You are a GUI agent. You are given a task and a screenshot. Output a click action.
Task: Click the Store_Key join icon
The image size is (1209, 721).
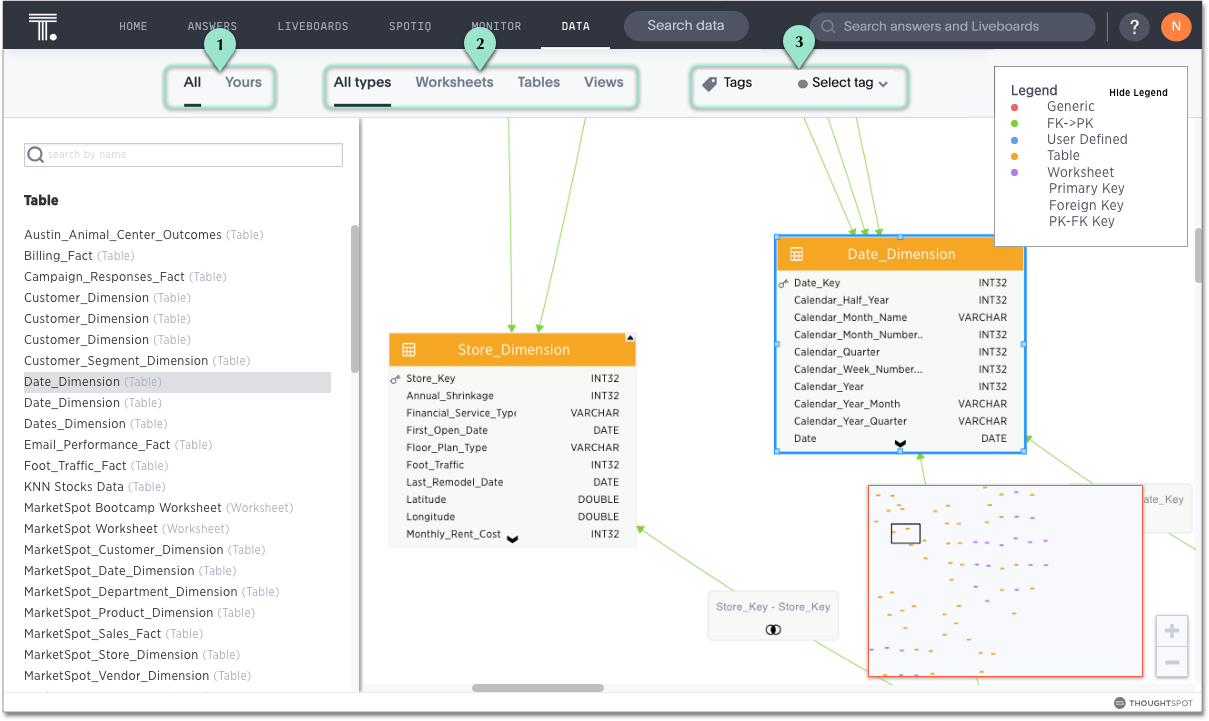pos(773,630)
